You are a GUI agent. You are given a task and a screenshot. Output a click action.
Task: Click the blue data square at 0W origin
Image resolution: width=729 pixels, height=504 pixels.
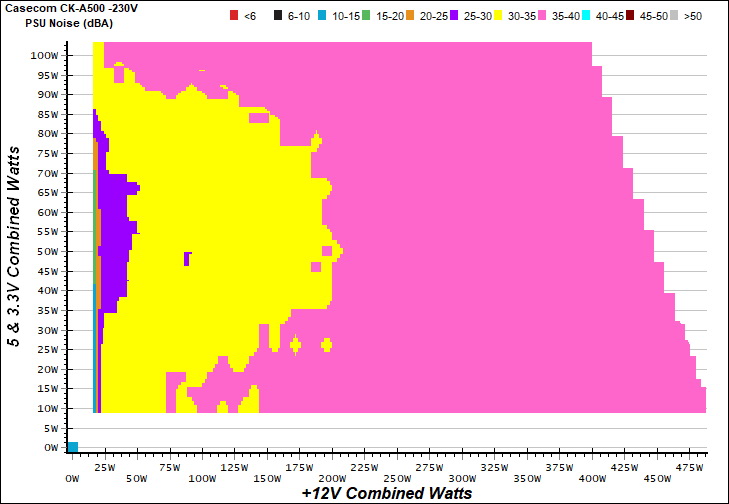tap(72, 447)
